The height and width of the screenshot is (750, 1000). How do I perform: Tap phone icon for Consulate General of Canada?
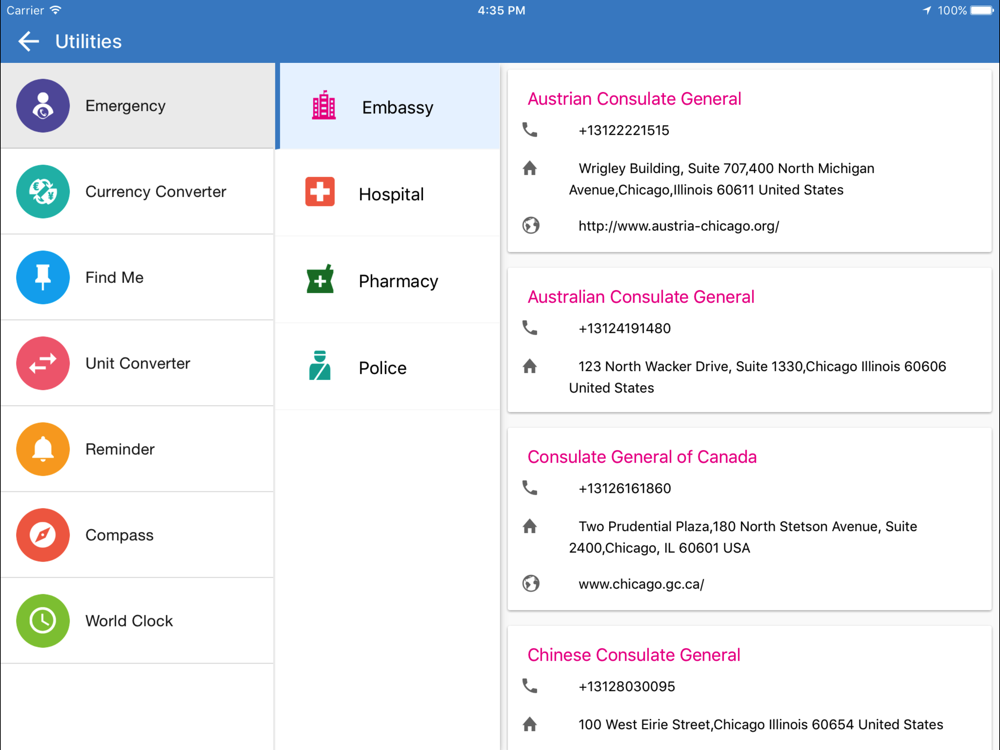[530, 488]
